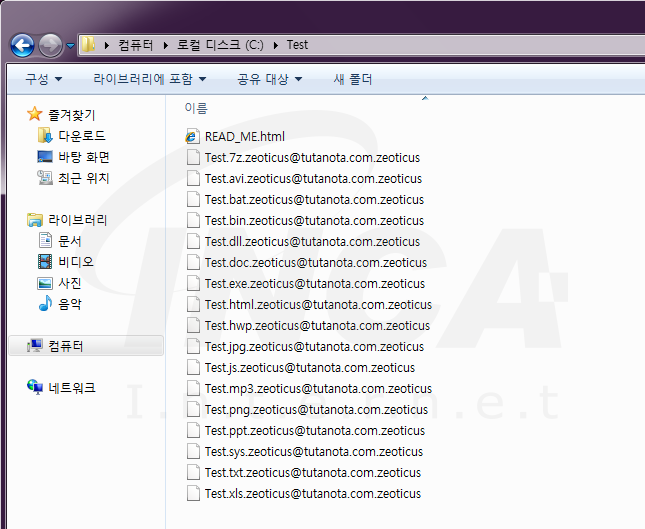Click the 문서 library icon
The image size is (645, 529).
pyautogui.click(x=45, y=240)
